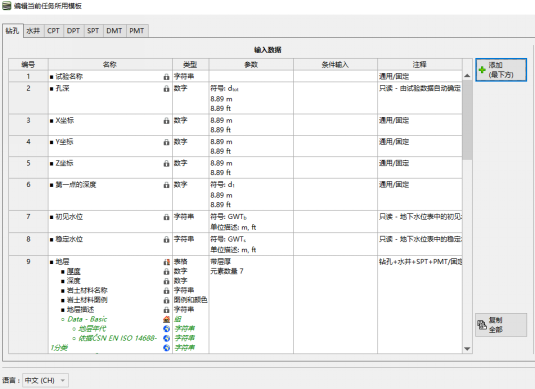Click red lock icon on 地层 row
The height and width of the screenshot is (389, 535).
click(166, 262)
